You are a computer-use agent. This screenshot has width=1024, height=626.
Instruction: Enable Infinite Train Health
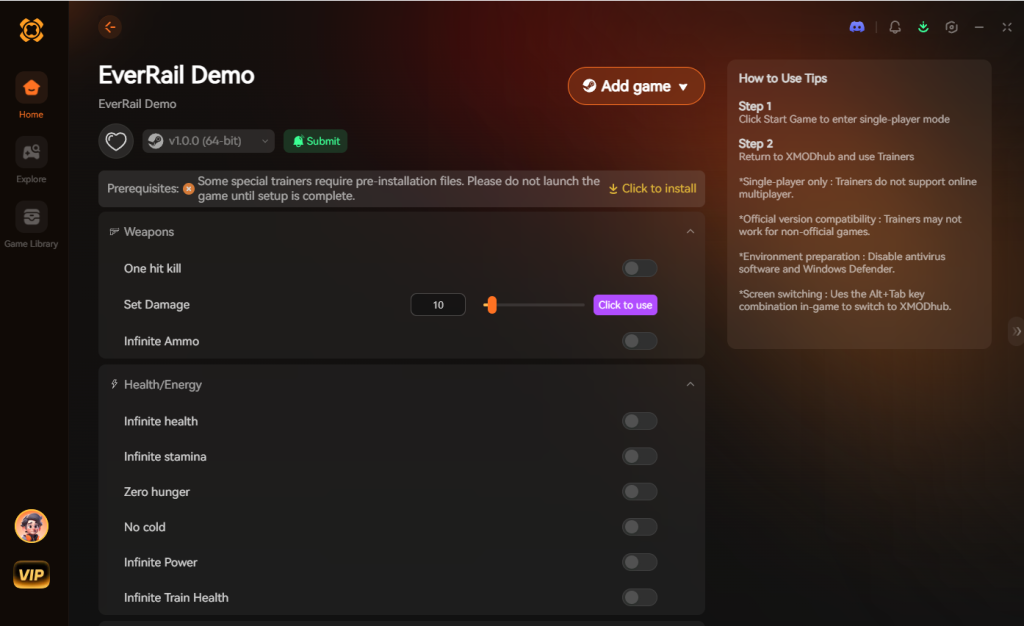click(639, 597)
